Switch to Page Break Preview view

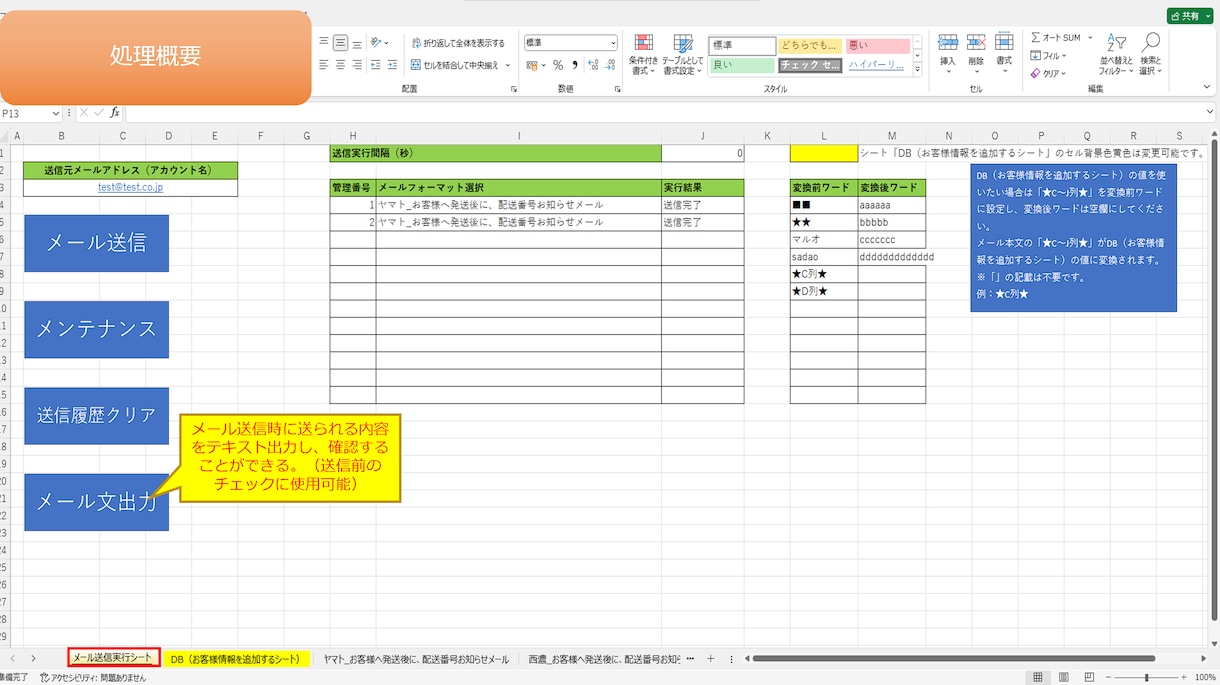coord(1088,677)
